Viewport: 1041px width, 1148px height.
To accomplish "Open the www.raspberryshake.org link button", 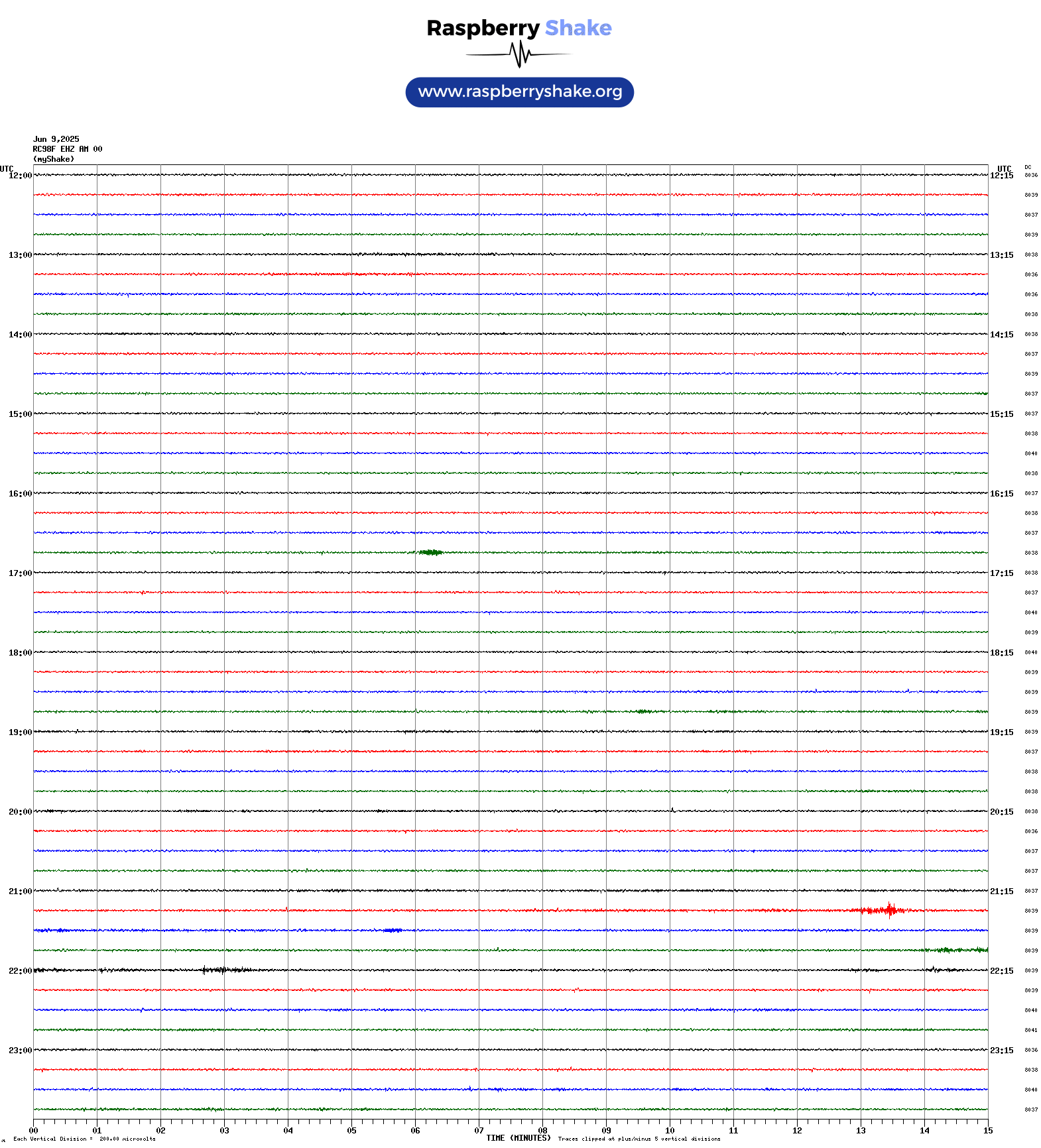I will [520, 92].
